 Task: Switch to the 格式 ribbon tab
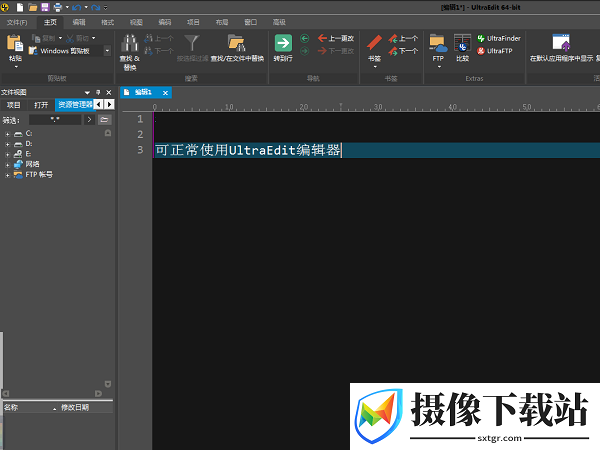click(108, 22)
